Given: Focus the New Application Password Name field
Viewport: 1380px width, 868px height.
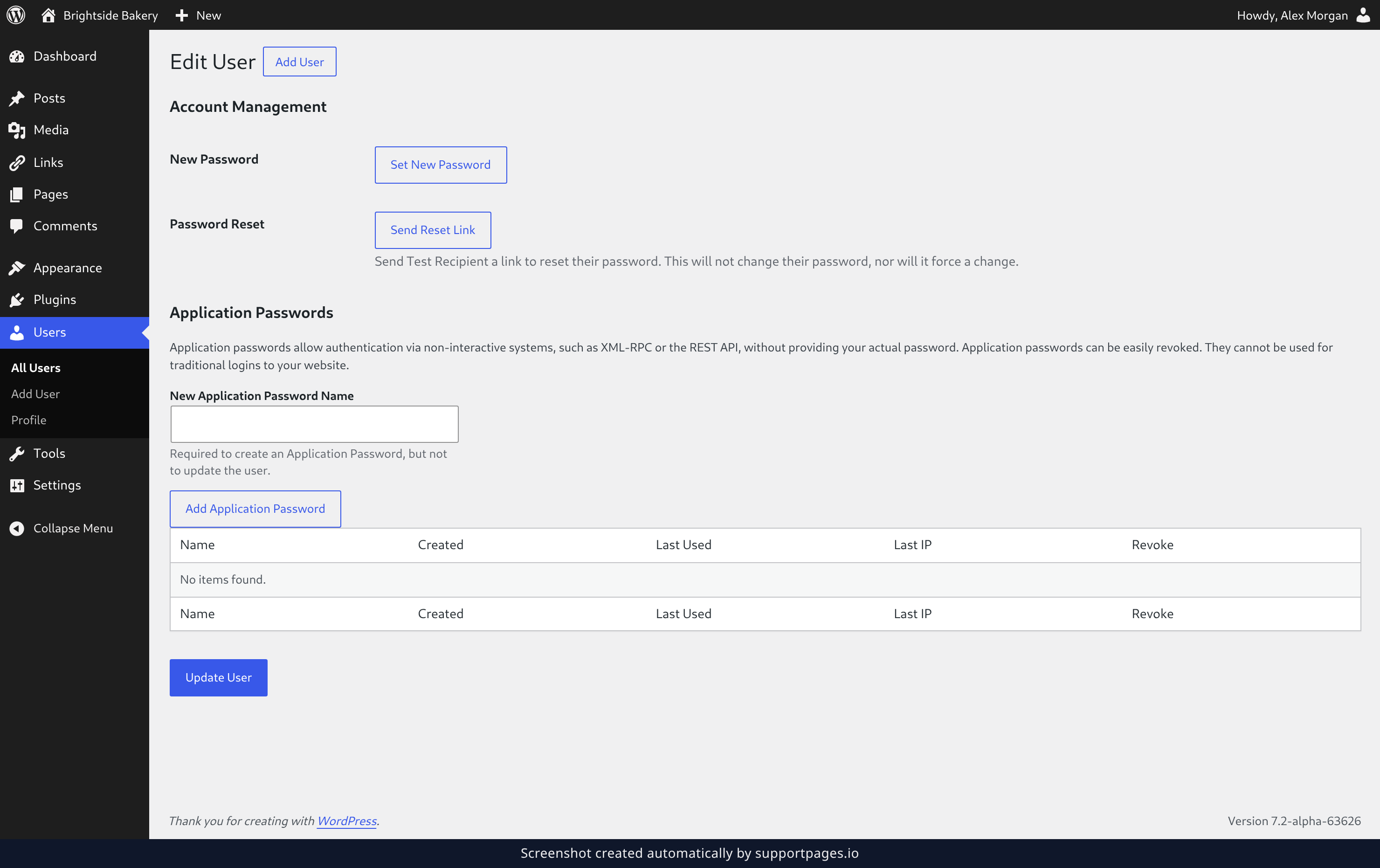Looking at the screenshot, I should [314, 424].
